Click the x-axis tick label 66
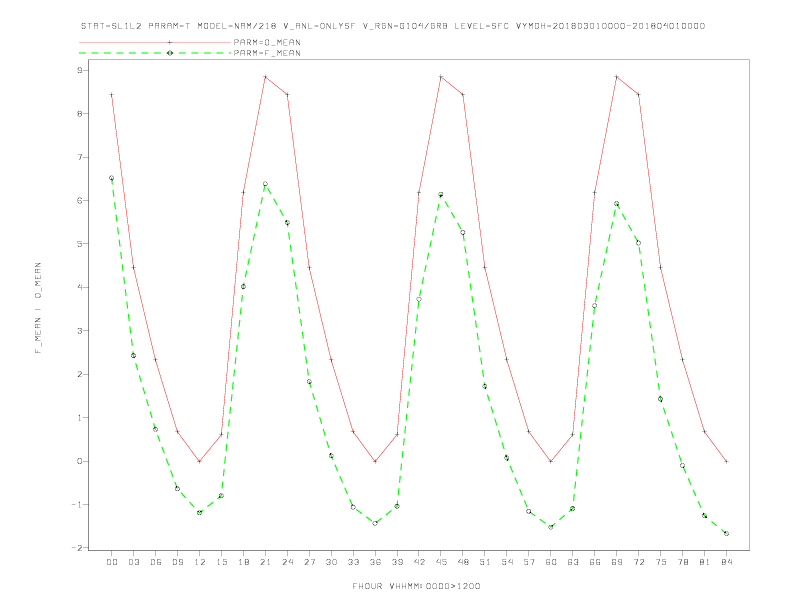Screen dimensions: 792x612 point(595,562)
